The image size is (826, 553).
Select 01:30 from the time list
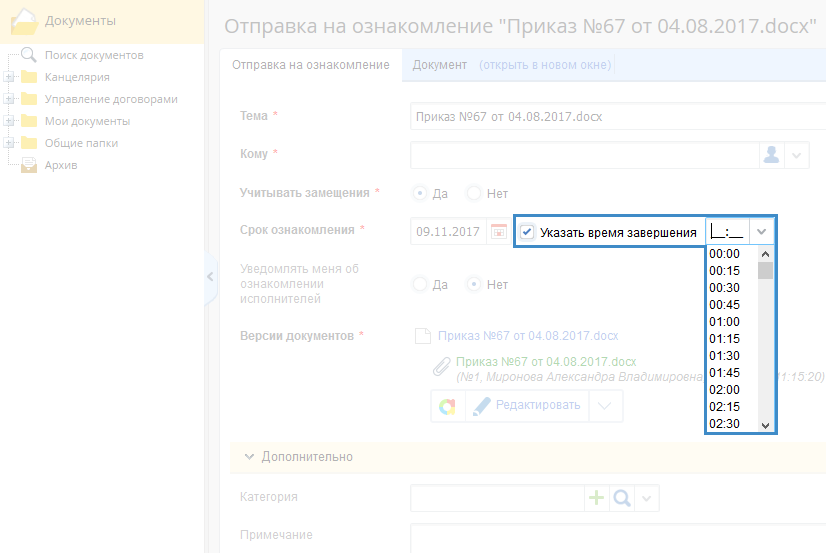725,356
